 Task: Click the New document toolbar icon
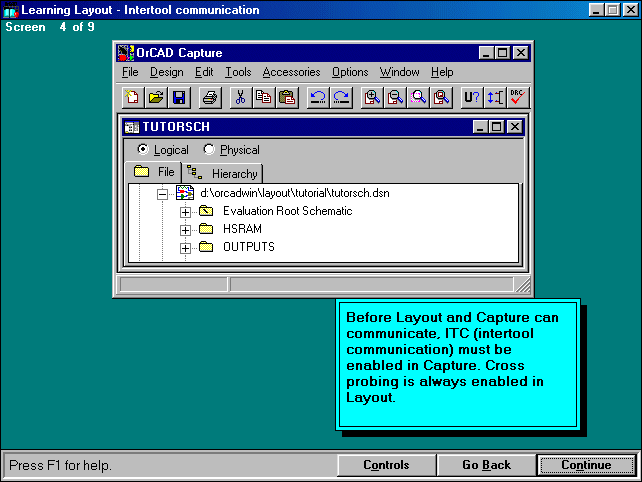click(132, 97)
